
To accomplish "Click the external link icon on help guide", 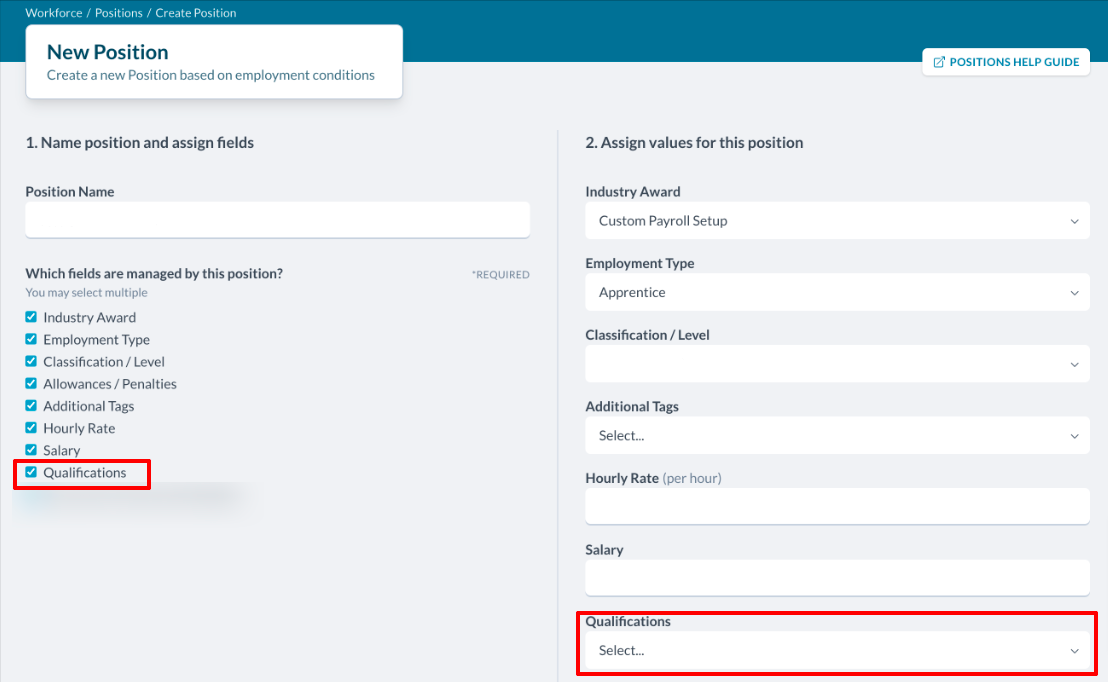I will click(939, 62).
